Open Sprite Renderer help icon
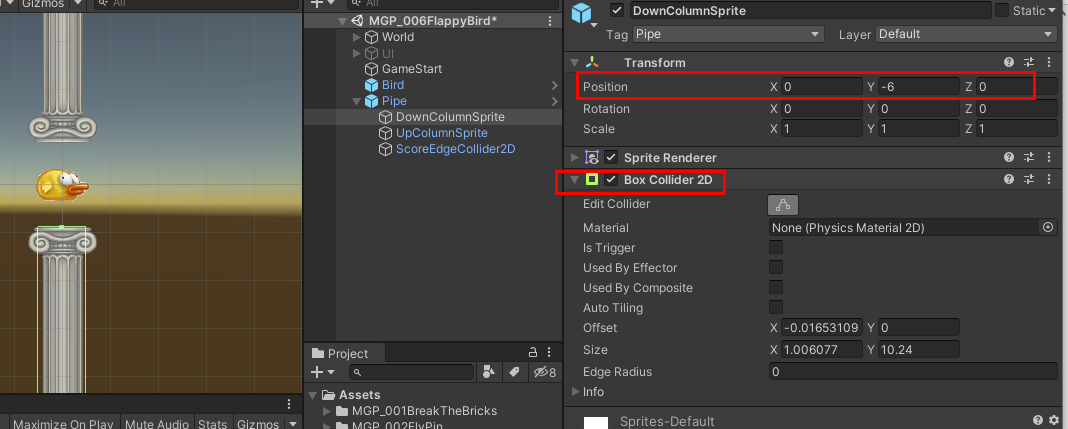Image resolution: width=1068 pixels, height=429 pixels. click(x=1009, y=157)
